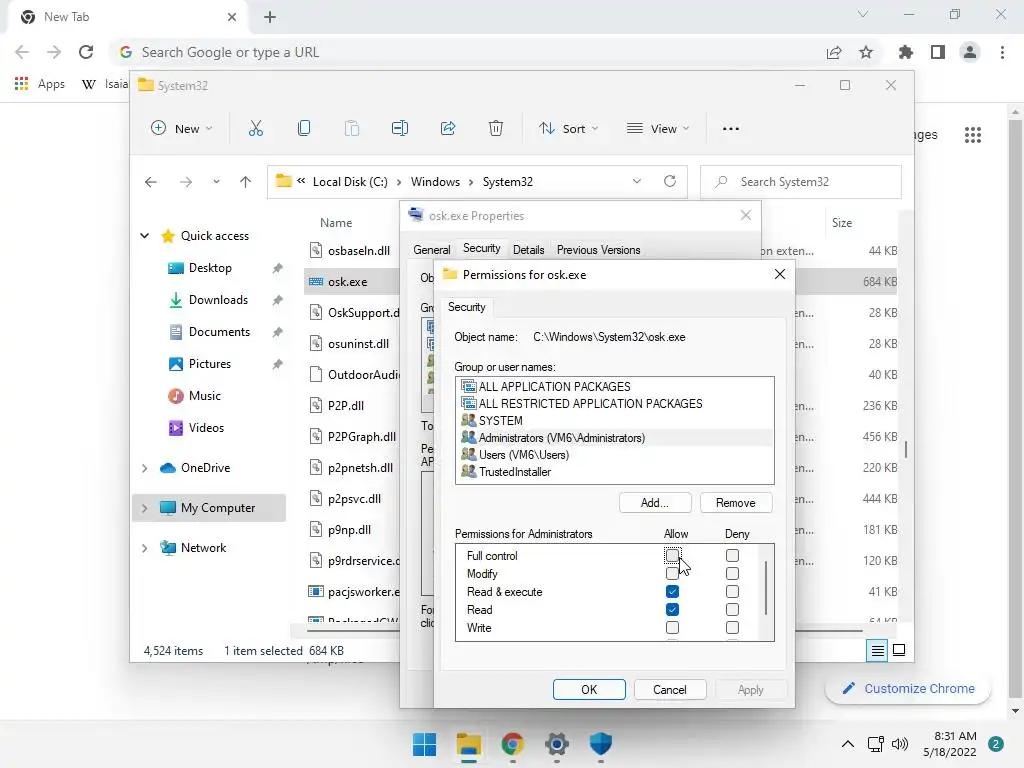
Task: Show hidden system tray icons chevron
Action: (847, 744)
